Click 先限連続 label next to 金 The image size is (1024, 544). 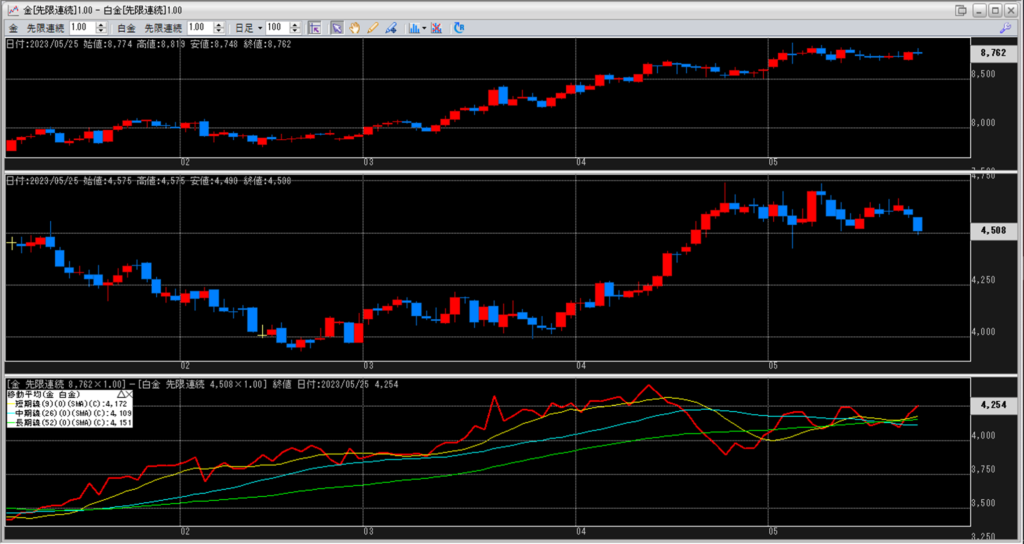[44, 28]
